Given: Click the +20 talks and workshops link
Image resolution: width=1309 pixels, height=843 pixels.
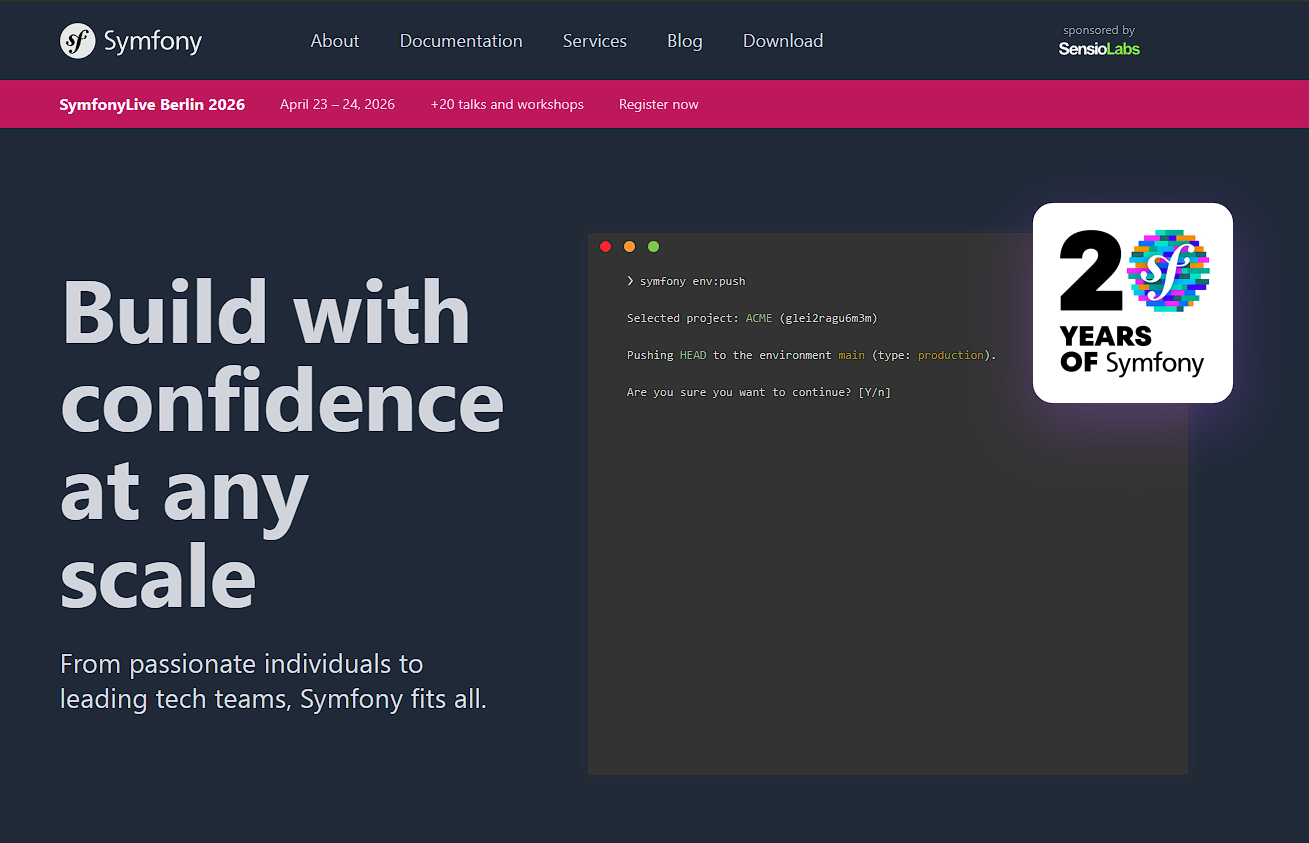Looking at the screenshot, I should 507,104.
